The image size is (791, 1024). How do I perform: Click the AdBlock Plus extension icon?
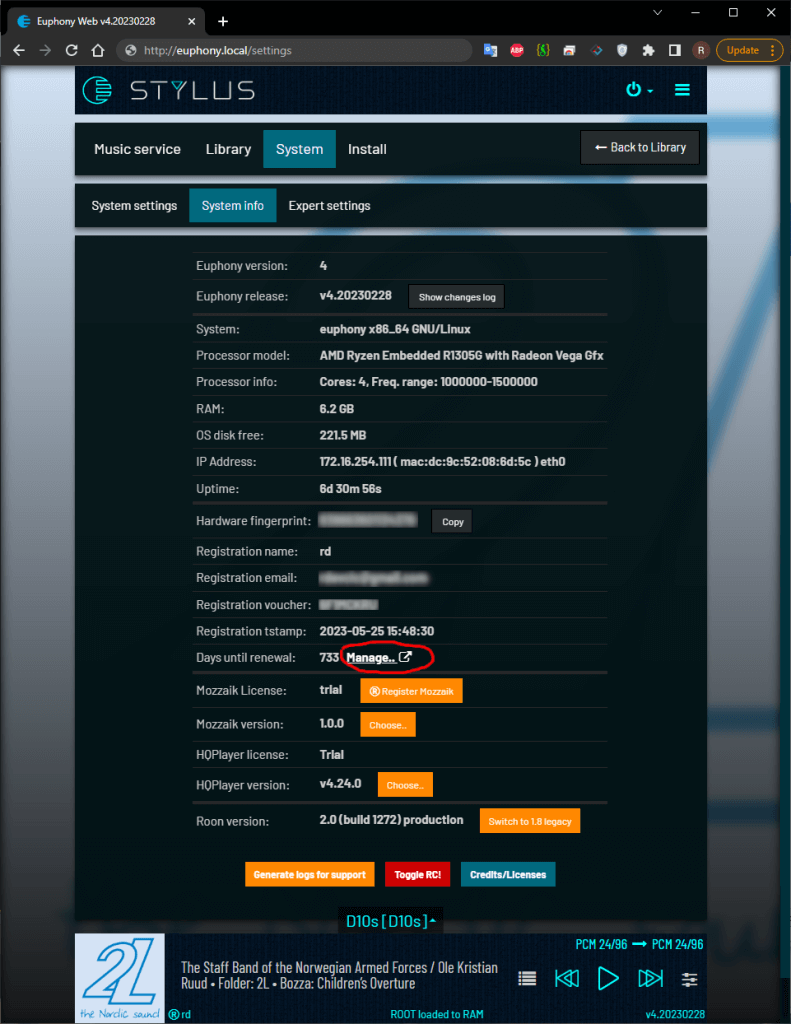(x=517, y=50)
